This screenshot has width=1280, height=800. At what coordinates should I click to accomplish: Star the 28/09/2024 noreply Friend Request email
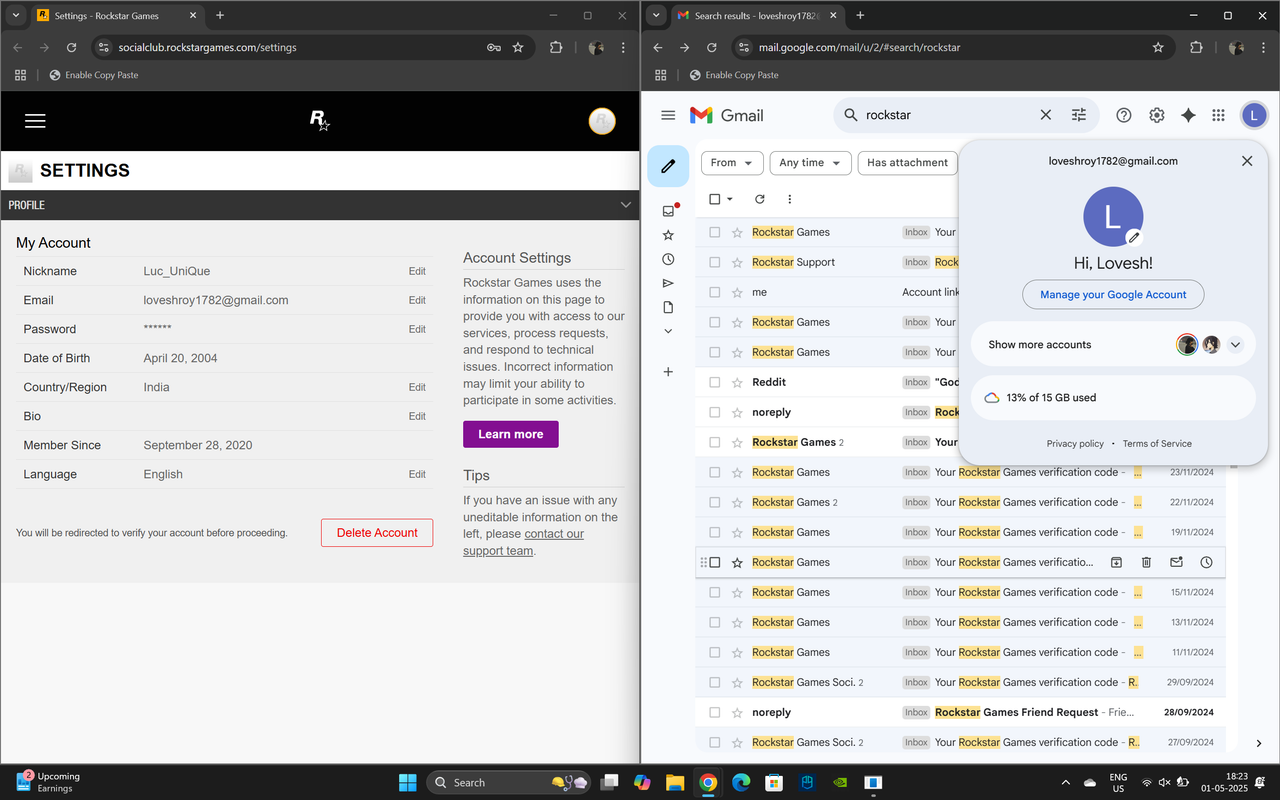737,712
